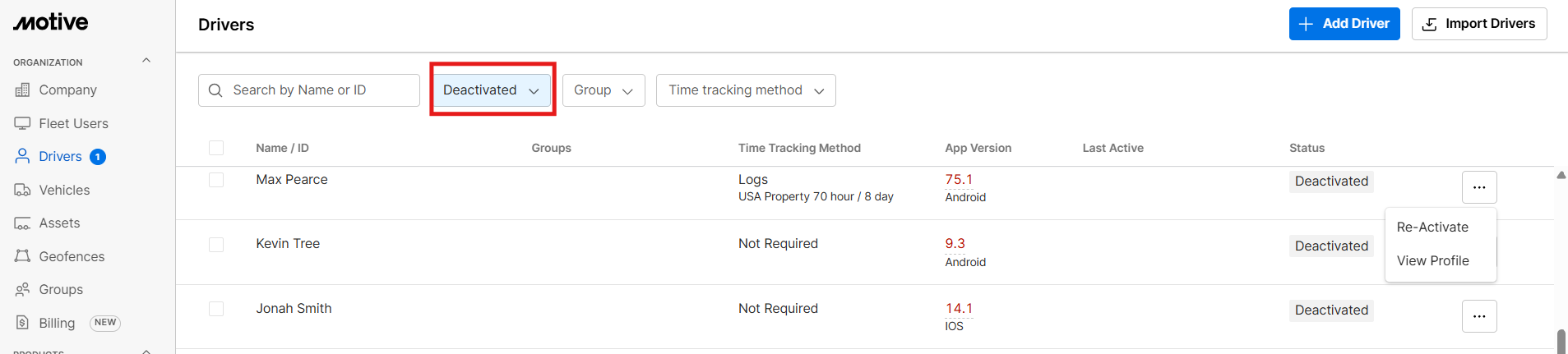Go to the Billing icon
Viewport: 1568px width, 354px height.
pyautogui.click(x=22, y=323)
